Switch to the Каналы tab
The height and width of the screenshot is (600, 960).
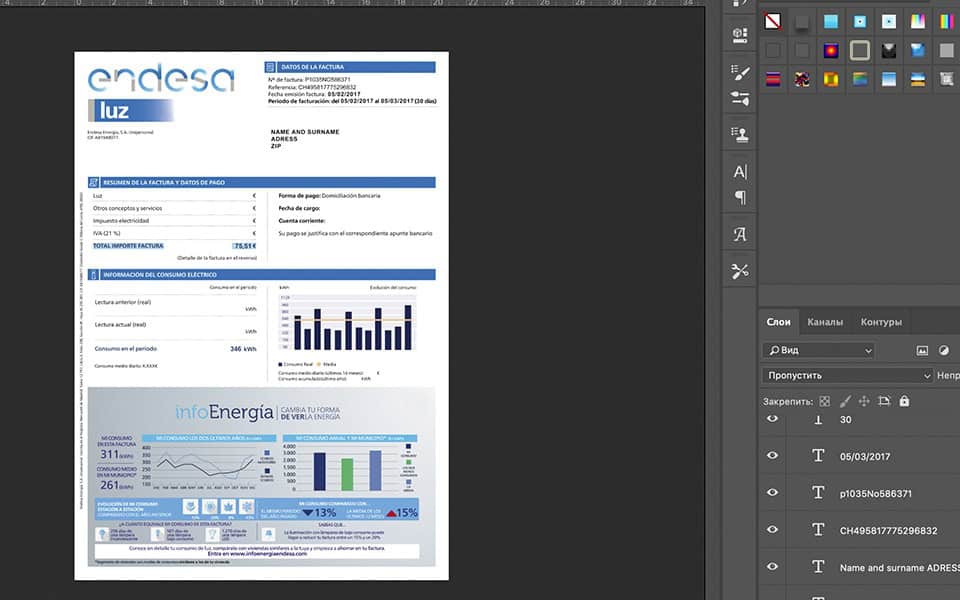[825, 322]
